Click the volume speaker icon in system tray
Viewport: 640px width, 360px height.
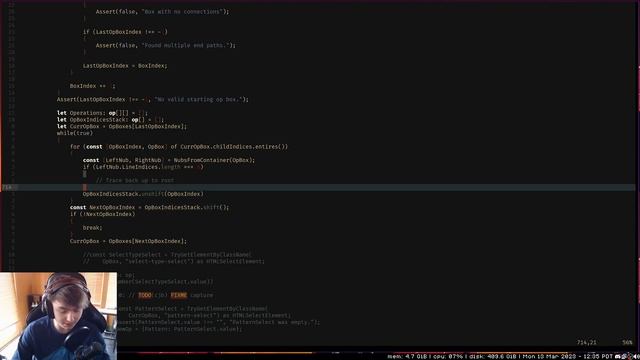tap(636, 356)
